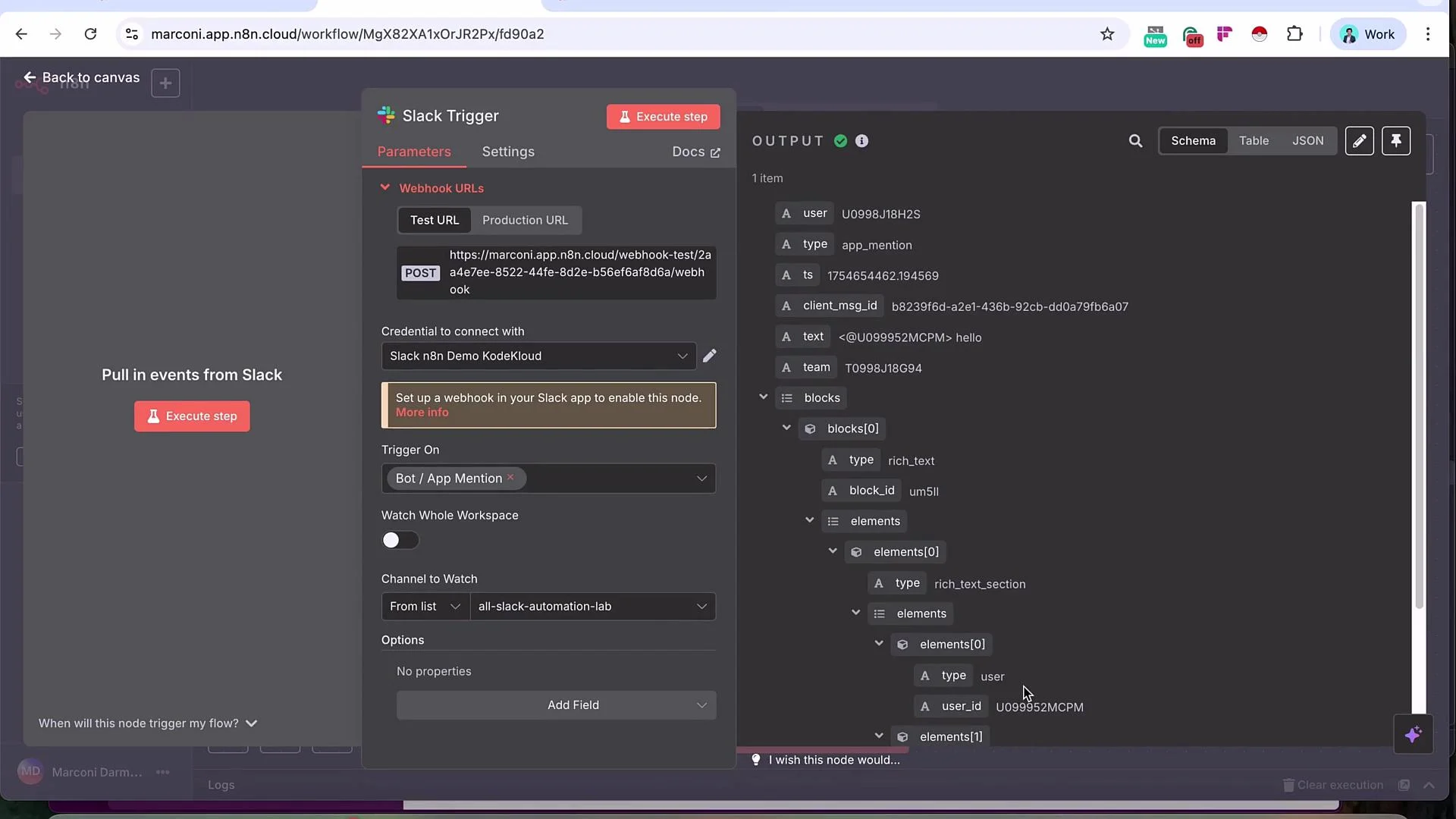Select the ts field pill

tap(797, 275)
